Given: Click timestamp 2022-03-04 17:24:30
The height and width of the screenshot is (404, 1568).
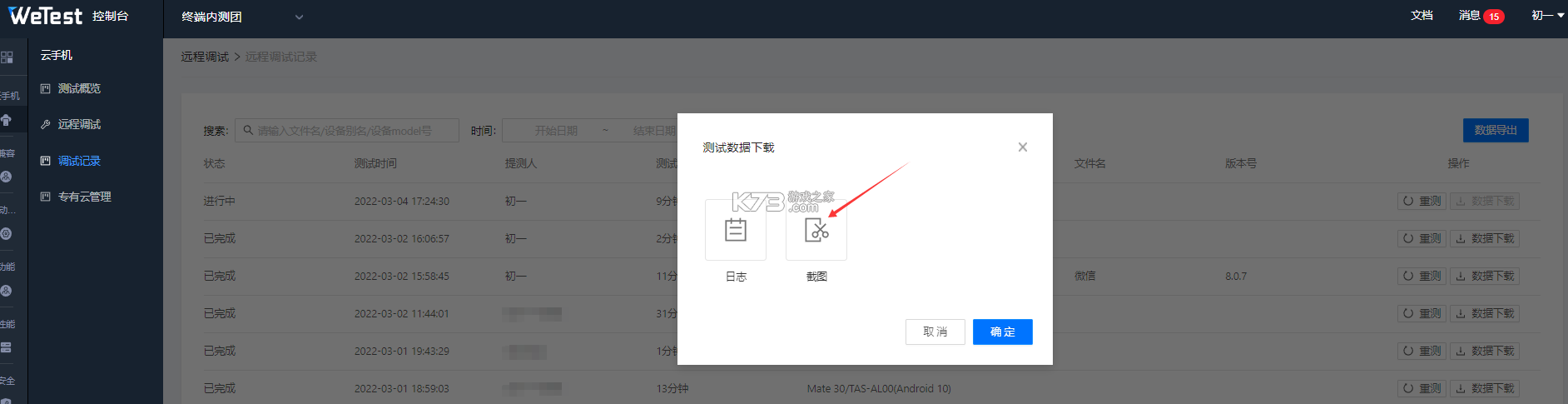Looking at the screenshot, I should 402,201.
